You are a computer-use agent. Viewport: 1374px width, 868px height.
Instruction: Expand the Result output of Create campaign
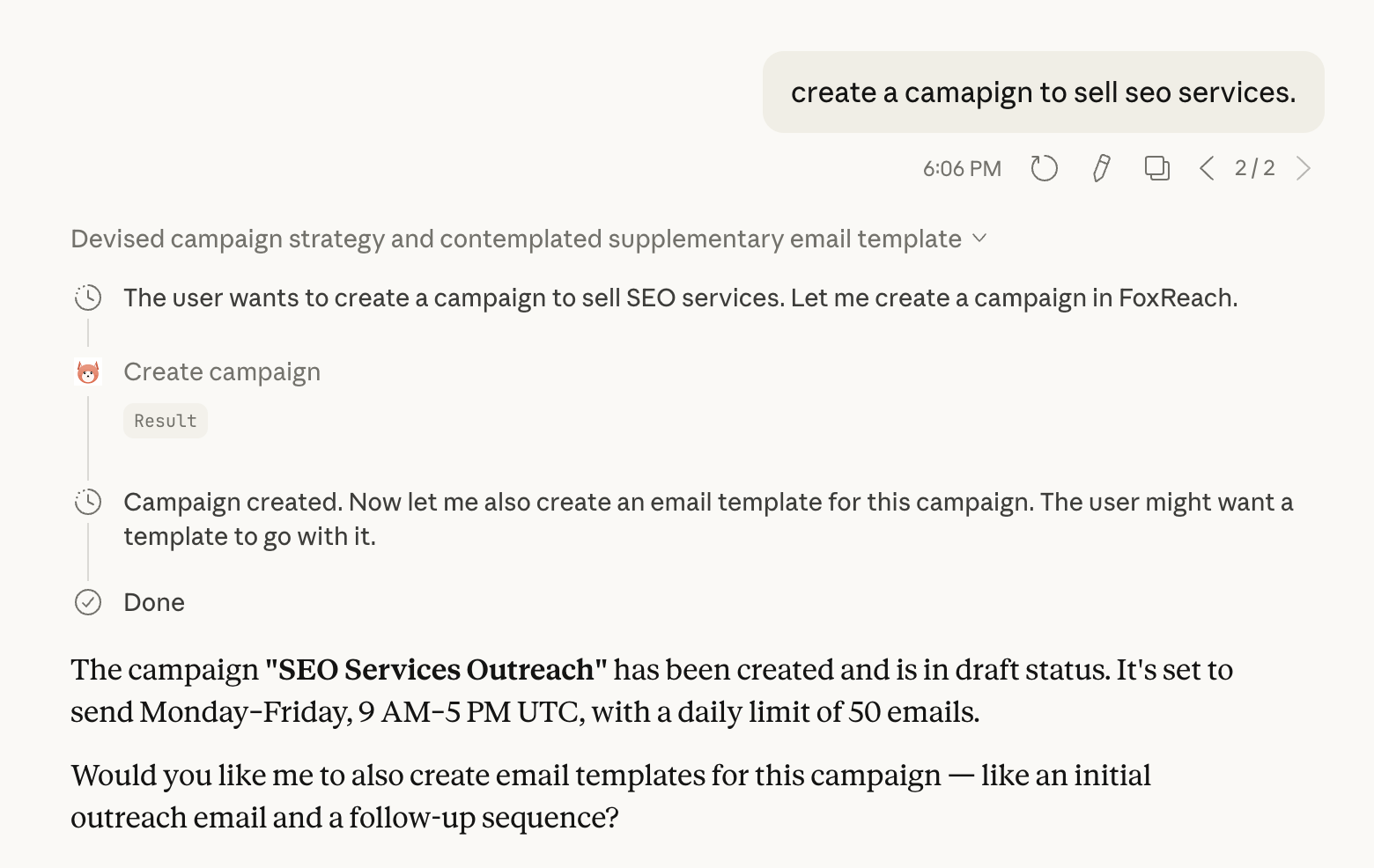[165, 420]
